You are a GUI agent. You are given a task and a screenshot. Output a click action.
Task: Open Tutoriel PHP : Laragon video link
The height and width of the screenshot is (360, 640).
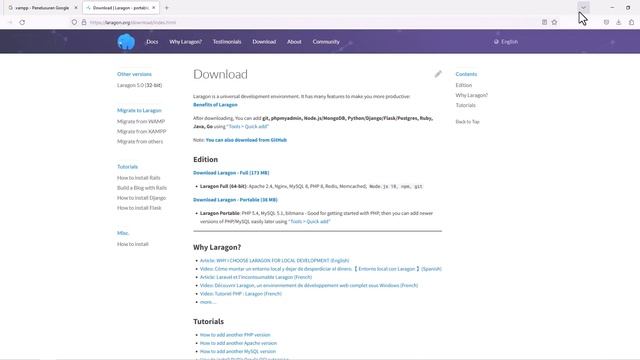point(241,293)
